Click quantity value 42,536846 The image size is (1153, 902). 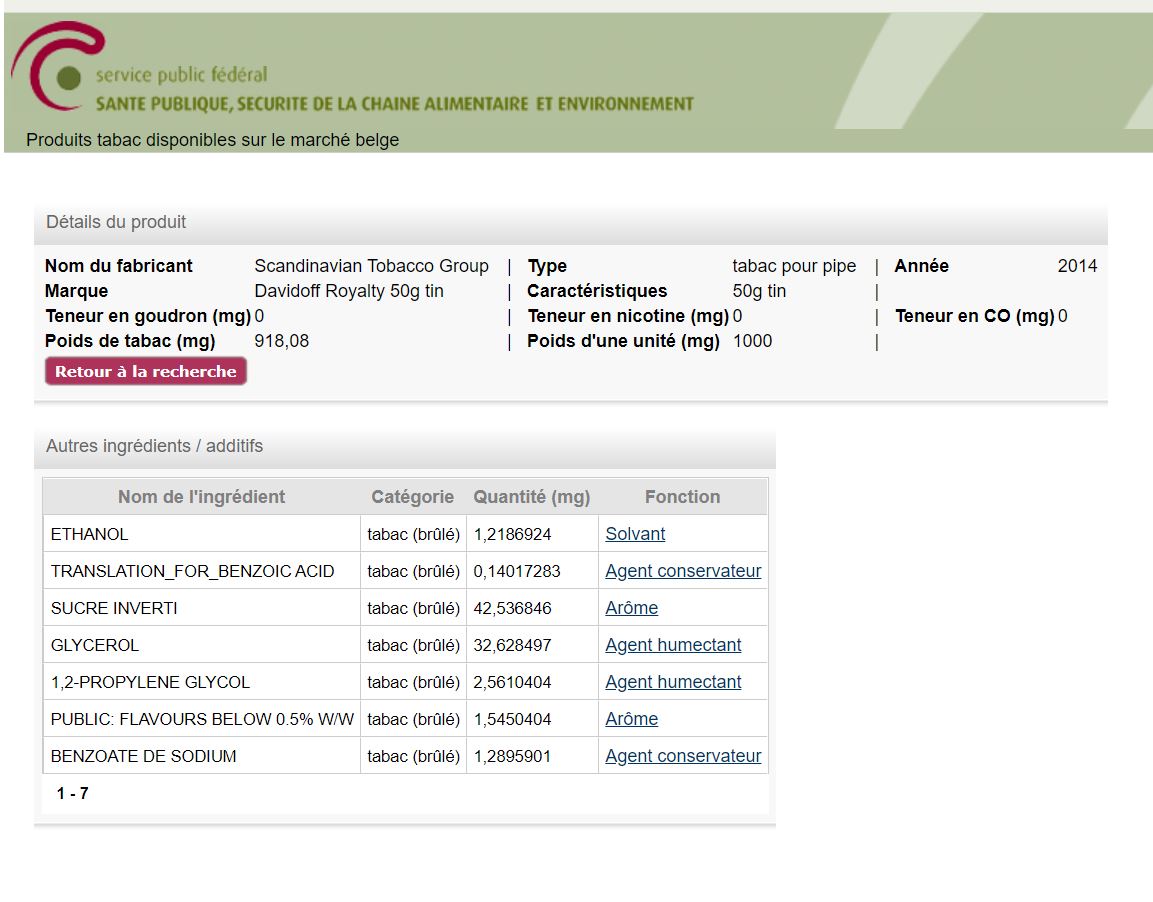coord(513,609)
